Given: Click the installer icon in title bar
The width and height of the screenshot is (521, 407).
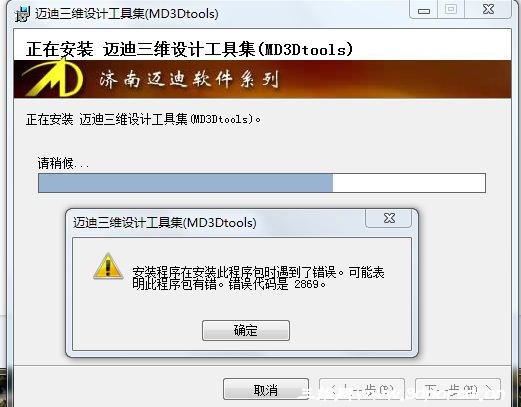Looking at the screenshot, I should point(23,14).
